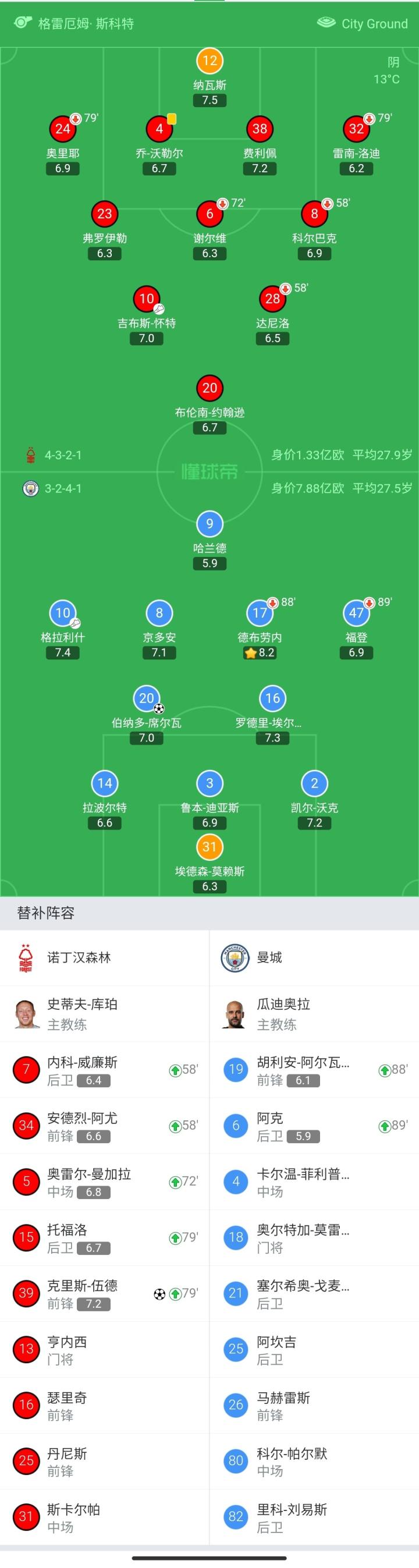Viewport: 419px width, 1568px height.
Task: Tap the Forest 4-3-2-1 formation label
Action: point(63,455)
